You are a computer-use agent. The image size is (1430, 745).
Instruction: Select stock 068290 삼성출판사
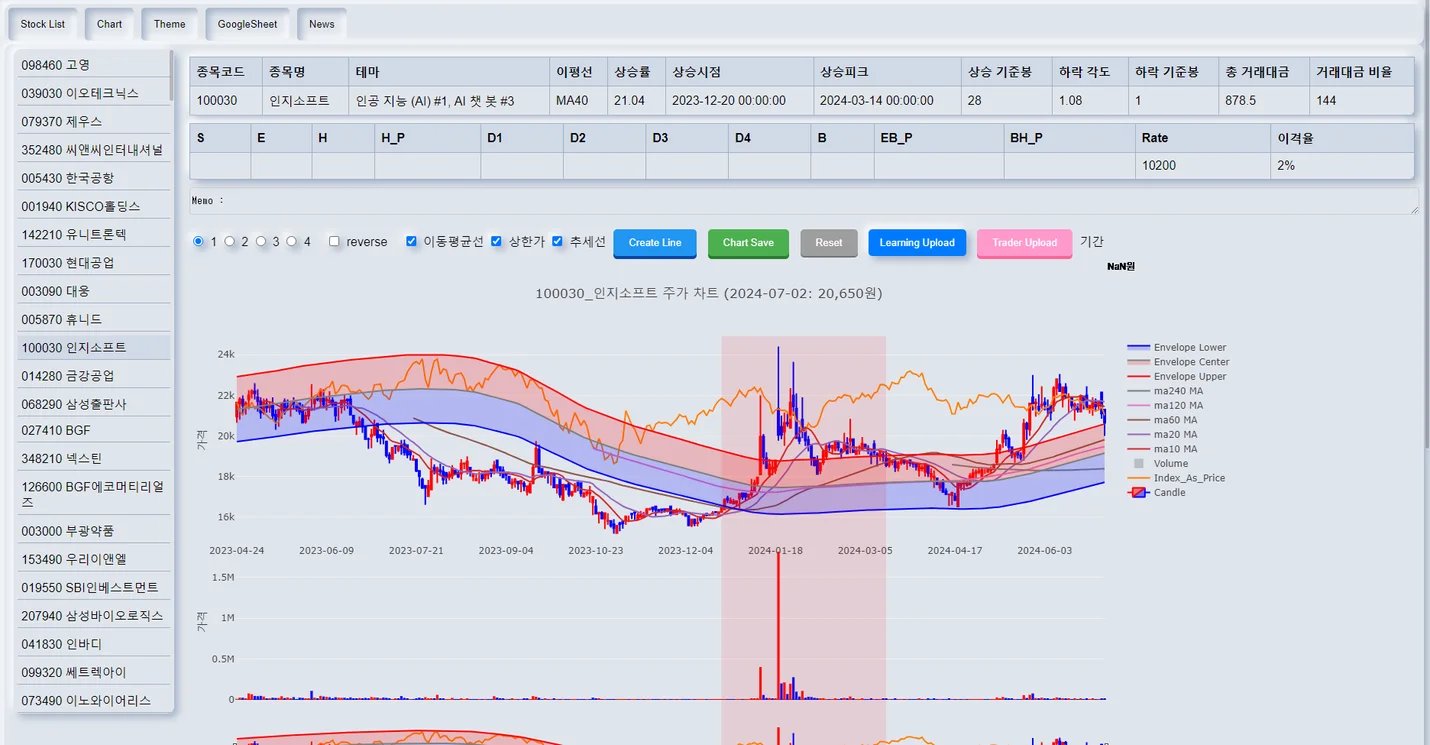[x=93, y=404]
